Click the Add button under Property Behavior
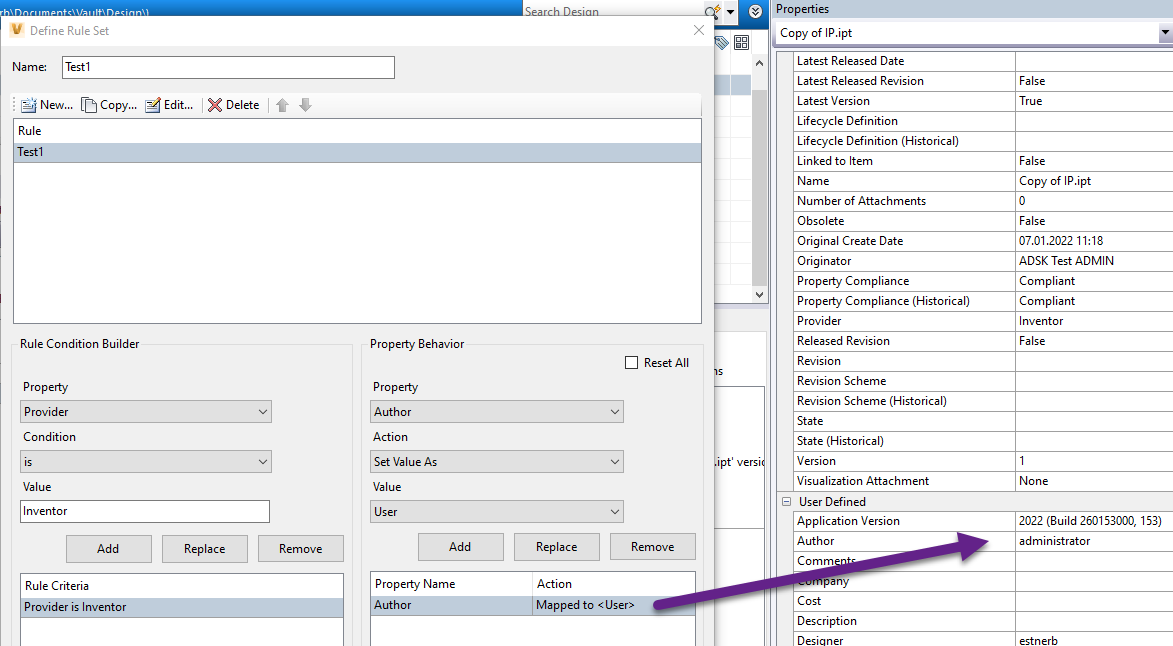Viewport: 1173px width, 646px height. coord(460,546)
